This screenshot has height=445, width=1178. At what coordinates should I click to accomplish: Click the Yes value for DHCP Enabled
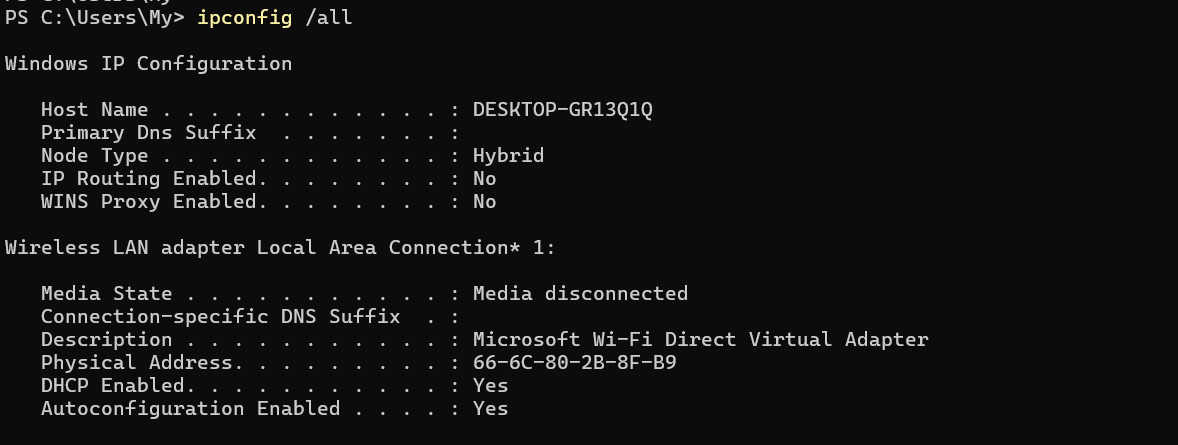(491, 386)
